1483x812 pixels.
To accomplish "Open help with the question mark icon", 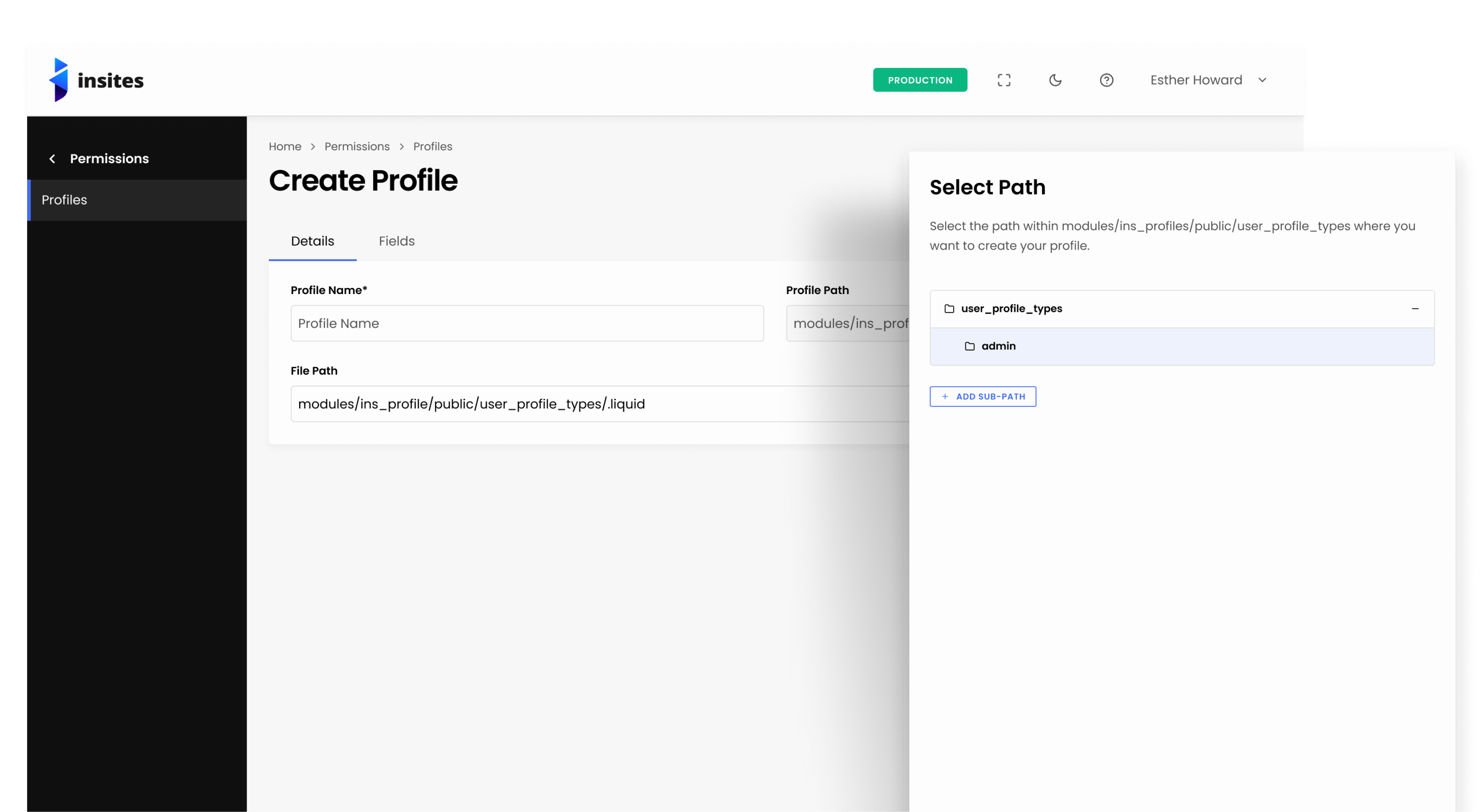I will [x=1106, y=80].
